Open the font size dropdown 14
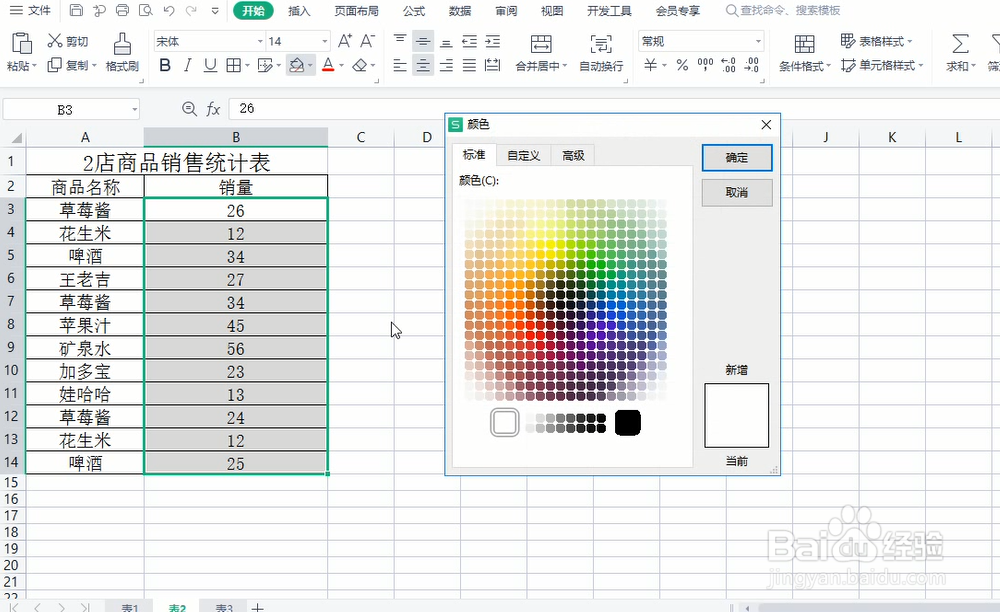 (x=325, y=41)
